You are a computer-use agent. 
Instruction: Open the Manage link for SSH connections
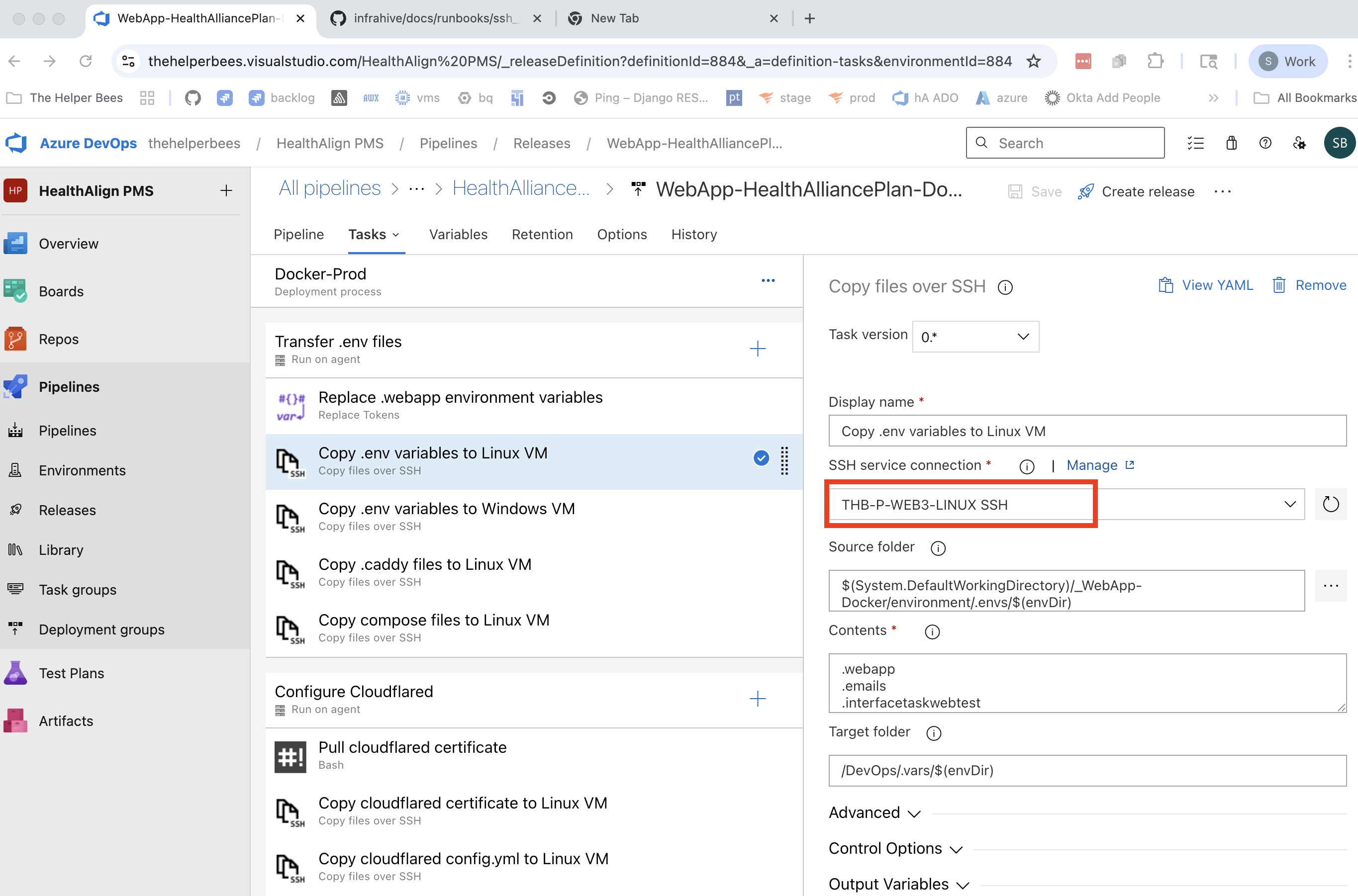(x=1092, y=465)
